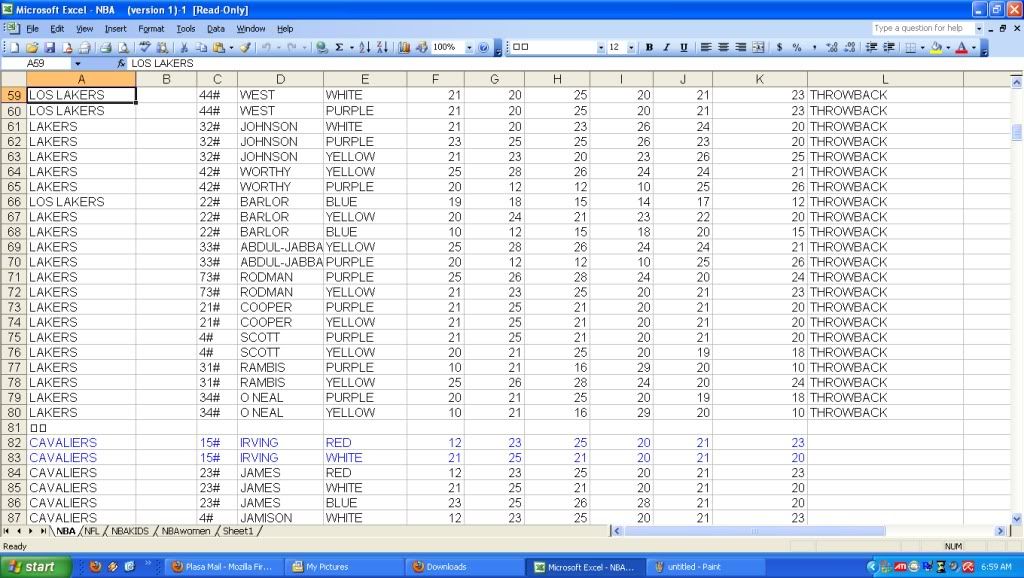The width and height of the screenshot is (1024, 578).
Task: Open the File menu
Action: click(32, 29)
